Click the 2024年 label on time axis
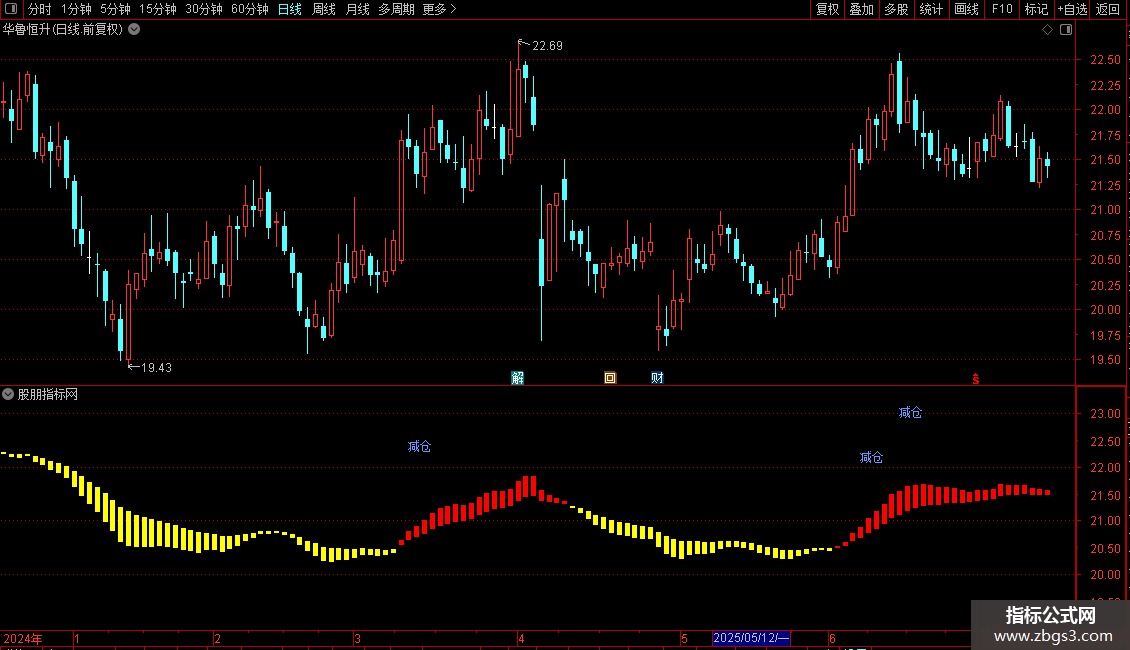This screenshot has width=1130, height=650. [23, 639]
